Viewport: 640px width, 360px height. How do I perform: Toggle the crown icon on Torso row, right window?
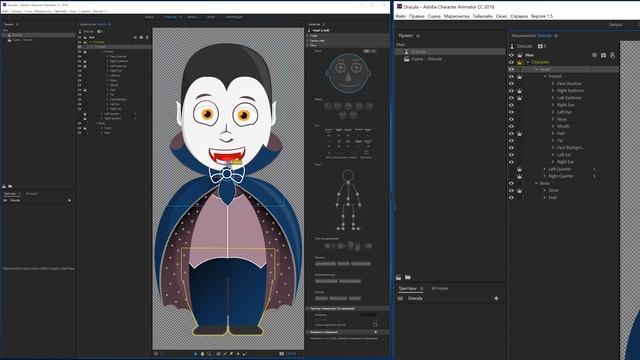520,191
